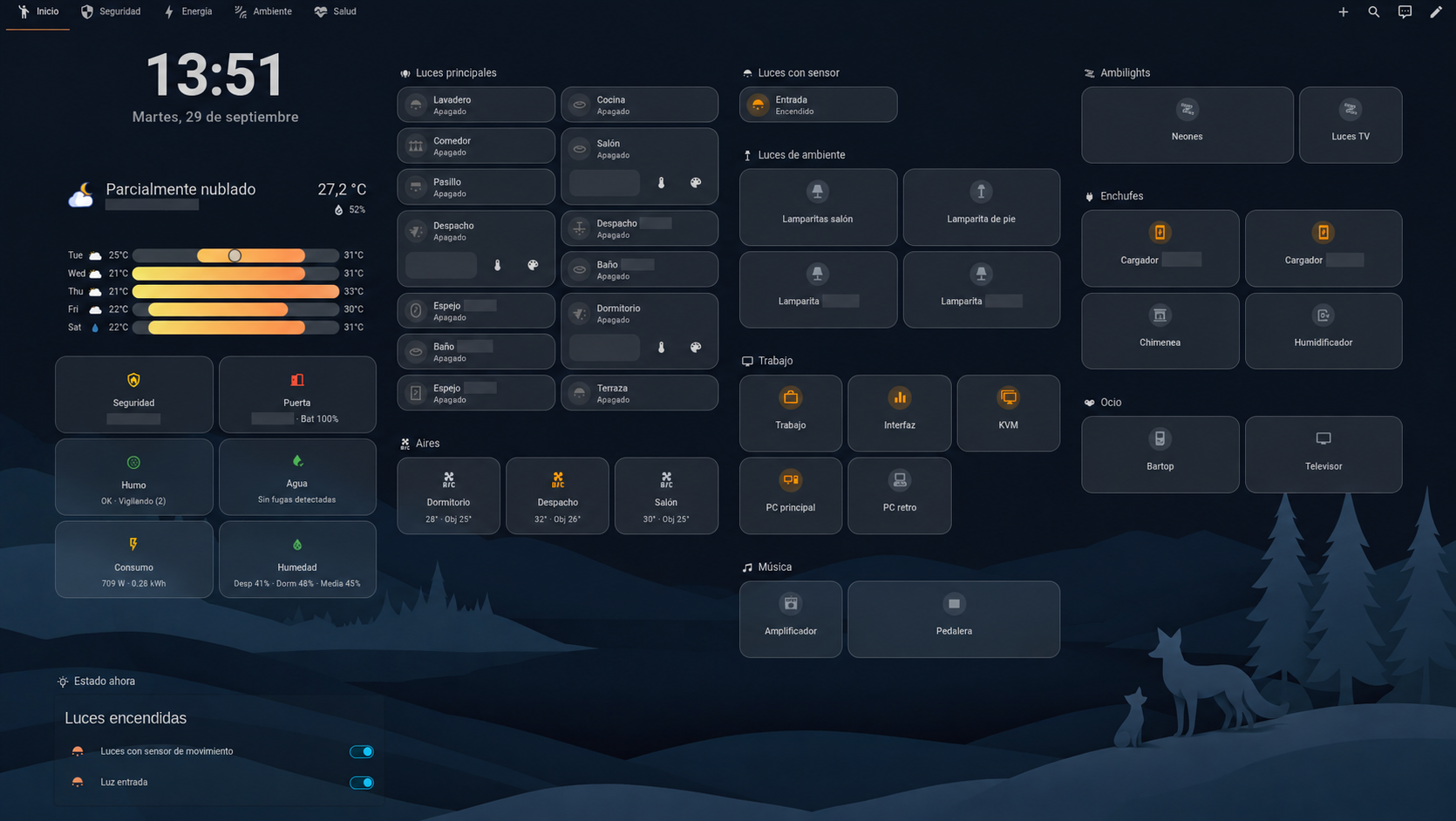This screenshot has width=1456, height=821.
Task: Click the plus add icon in the top bar
Action: 1343,12
